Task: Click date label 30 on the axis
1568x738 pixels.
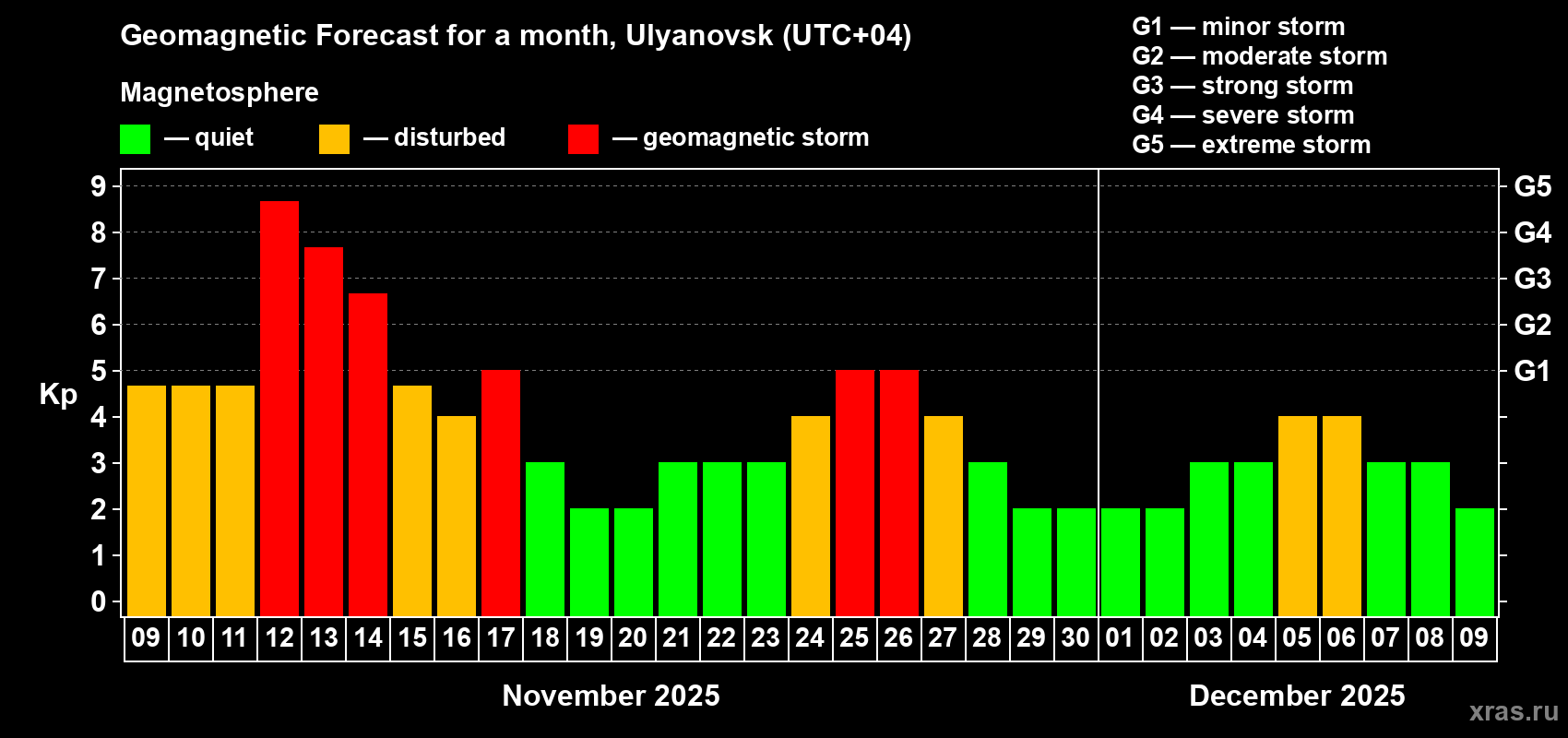Action: pyautogui.click(x=1075, y=638)
